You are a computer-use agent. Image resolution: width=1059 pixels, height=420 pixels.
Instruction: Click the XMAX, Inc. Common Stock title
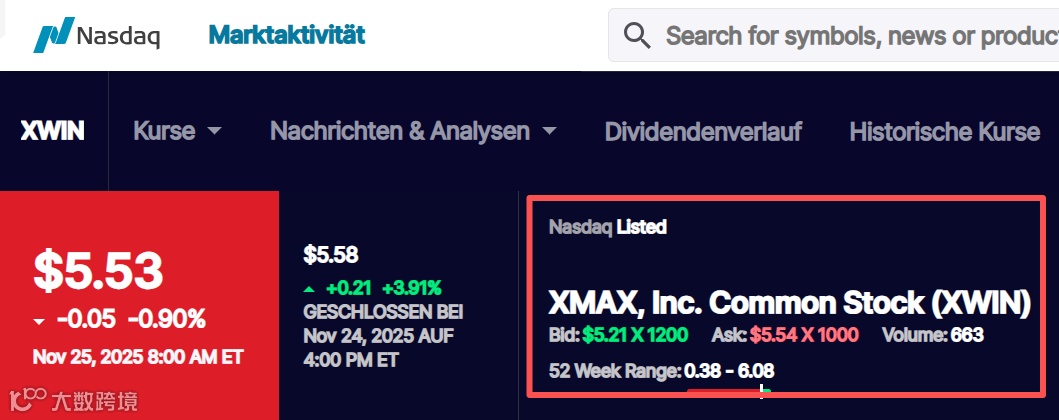pos(789,302)
